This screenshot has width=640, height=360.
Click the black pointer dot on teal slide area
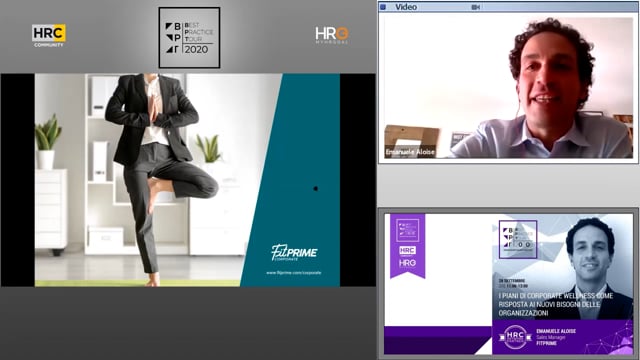316,189
